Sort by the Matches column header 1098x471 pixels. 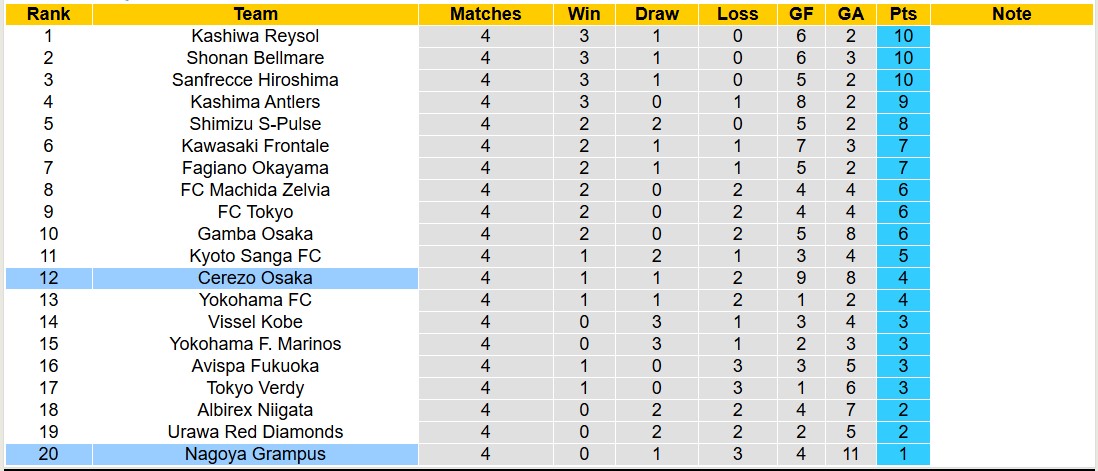coord(485,14)
